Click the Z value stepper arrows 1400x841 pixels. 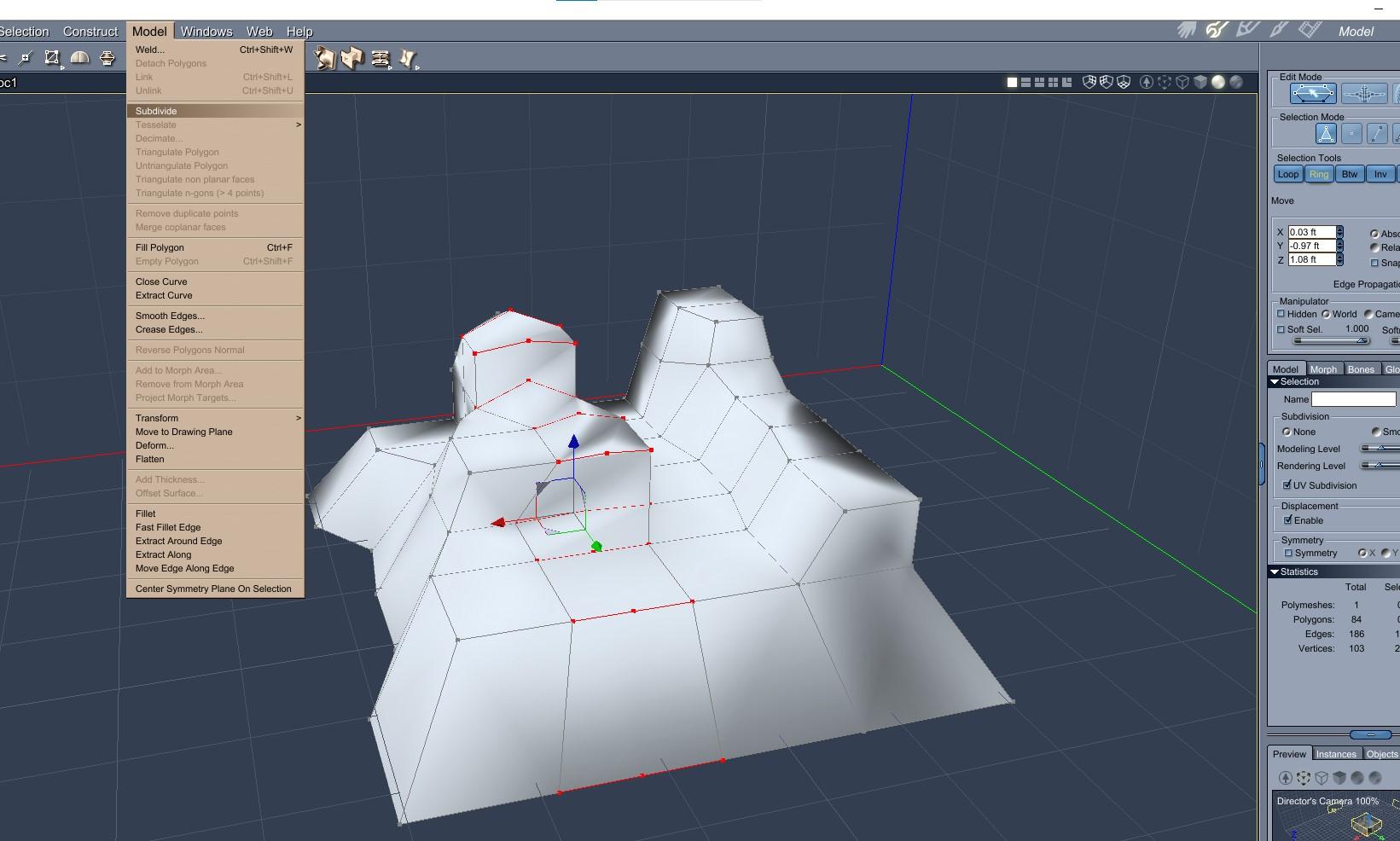[1339, 259]
